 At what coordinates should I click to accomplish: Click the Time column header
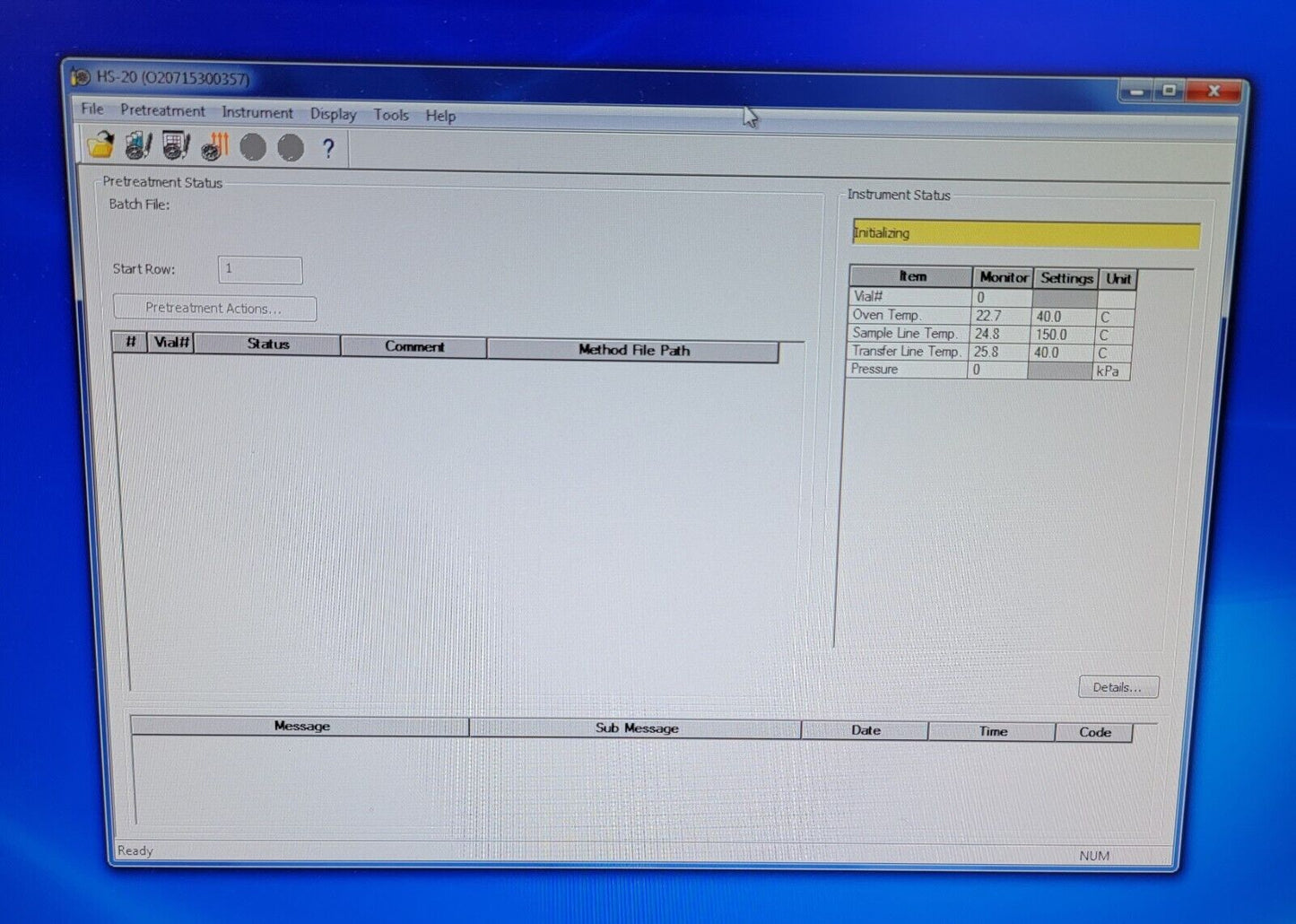(993, 731)
